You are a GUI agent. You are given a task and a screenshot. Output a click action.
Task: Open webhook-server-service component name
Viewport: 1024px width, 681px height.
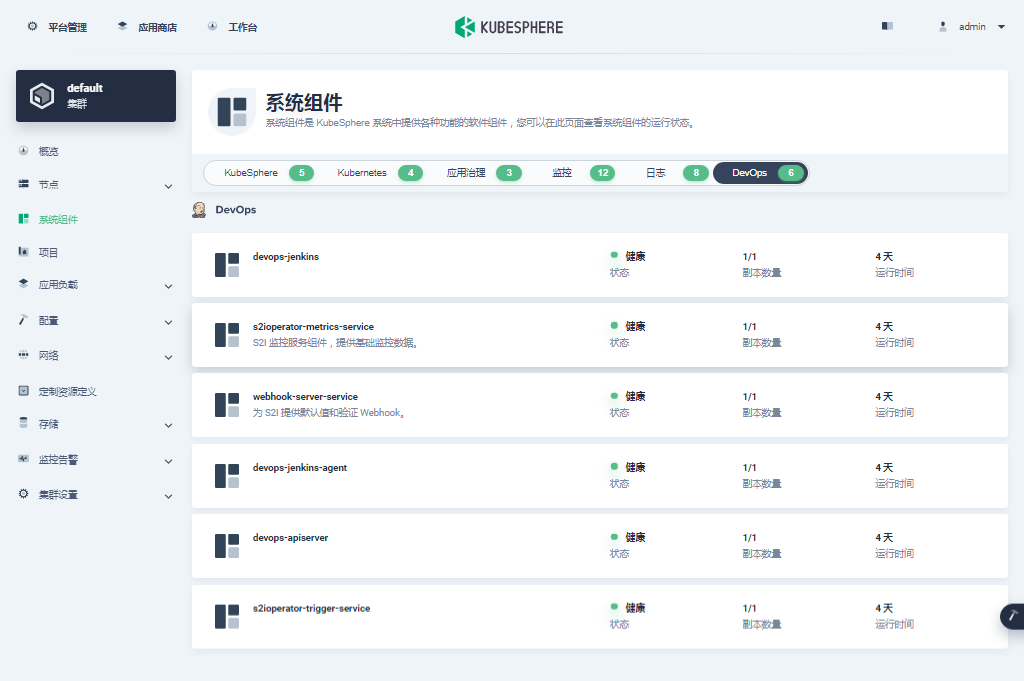pyautogui.click(x=305, y=396)
